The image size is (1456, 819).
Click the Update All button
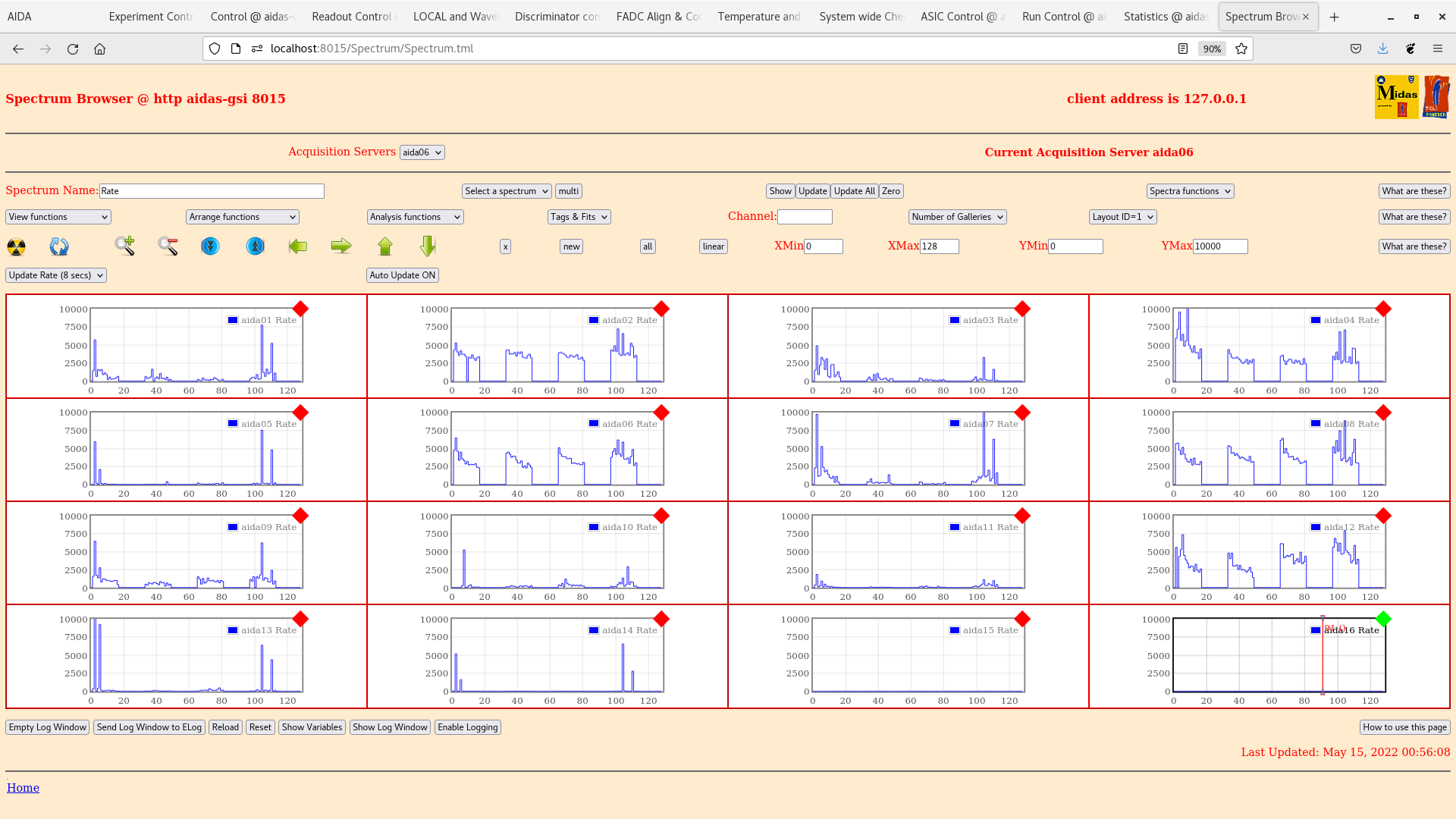[x=855, y=191]
